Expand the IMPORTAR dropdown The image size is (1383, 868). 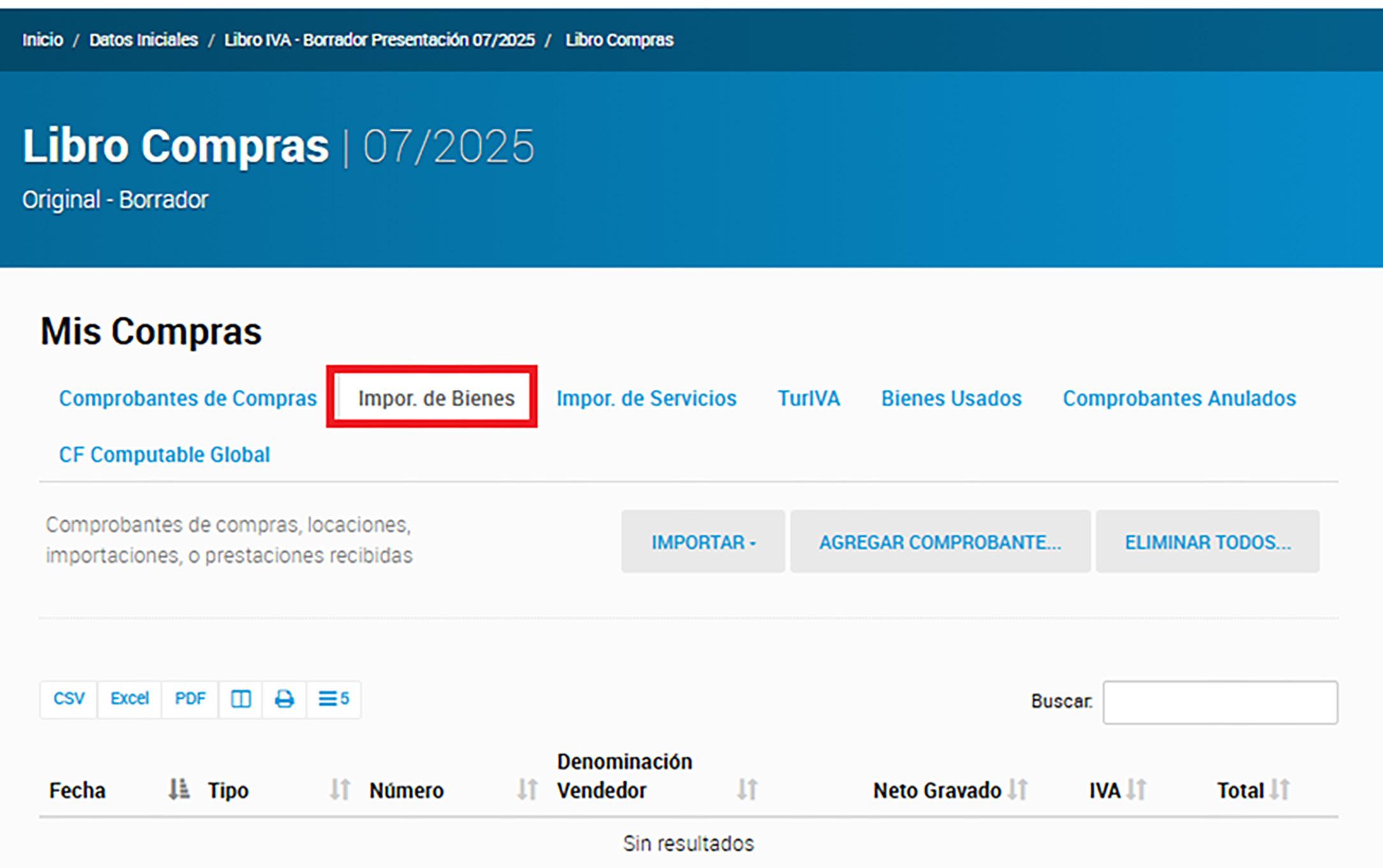pos(703,542)
